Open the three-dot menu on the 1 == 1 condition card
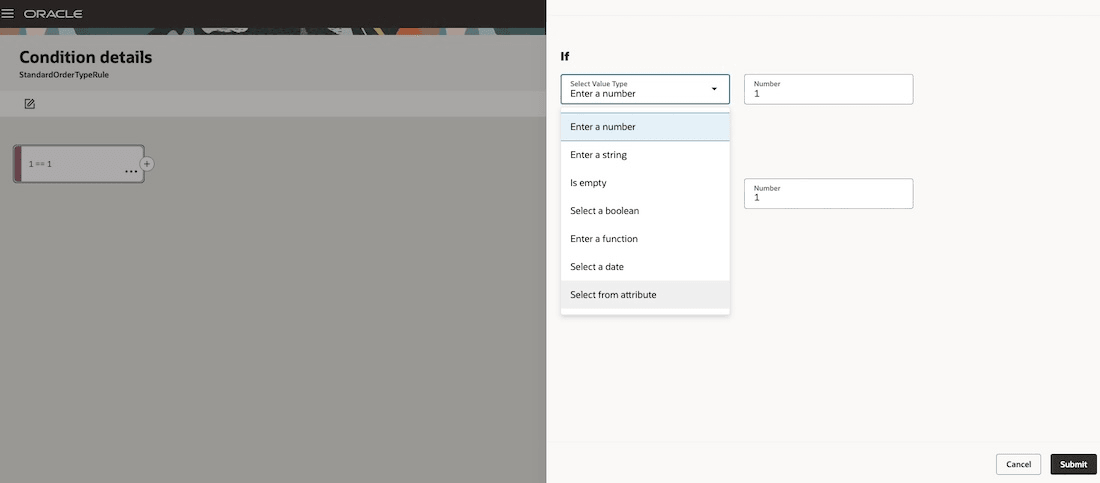Viewport: 1100px width, 483px height. (131, 171)
